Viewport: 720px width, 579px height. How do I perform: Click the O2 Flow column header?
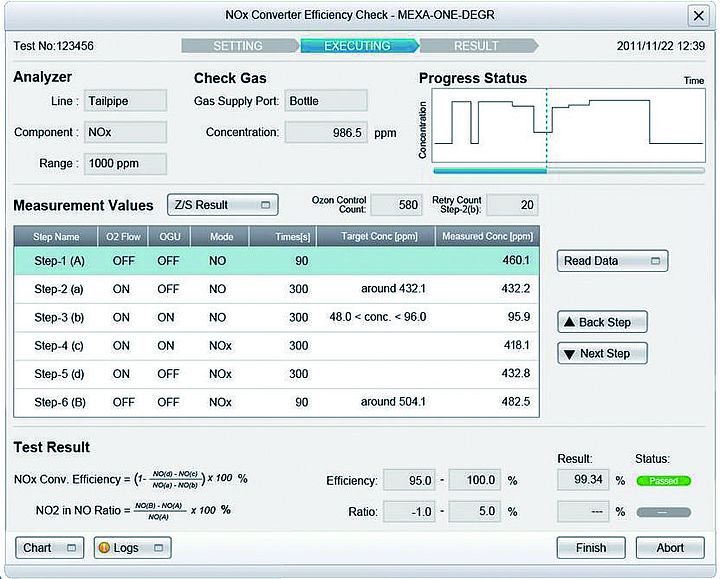point(123,236)
